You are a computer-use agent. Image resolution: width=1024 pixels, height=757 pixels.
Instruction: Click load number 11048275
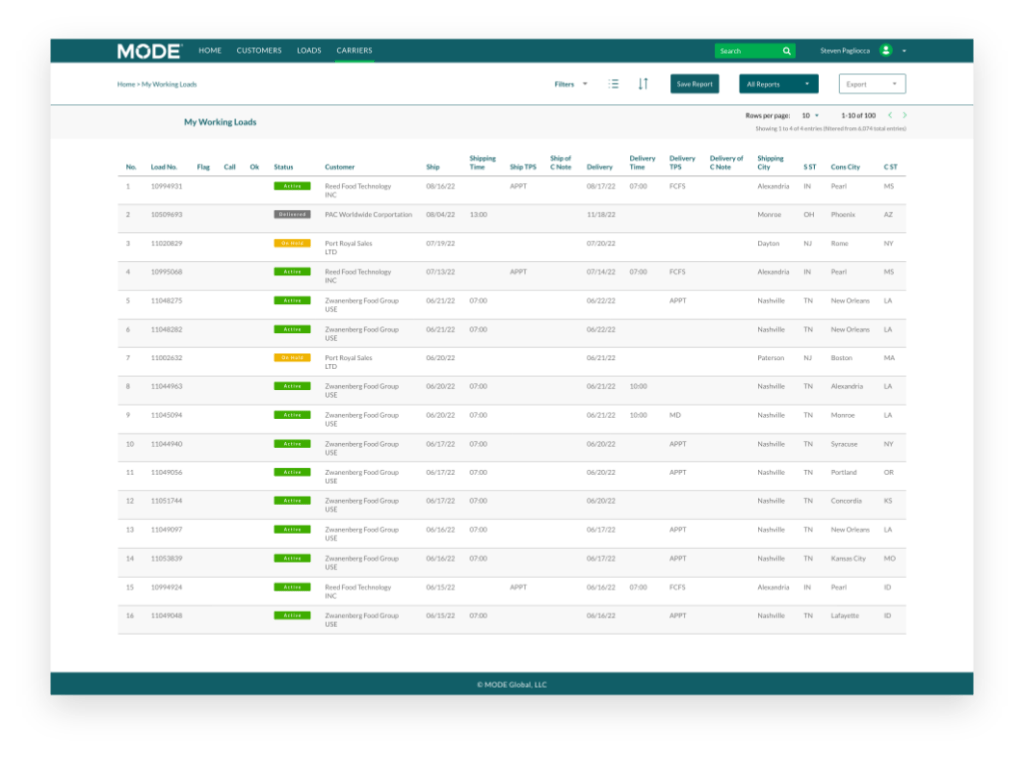tap(167, 300)
